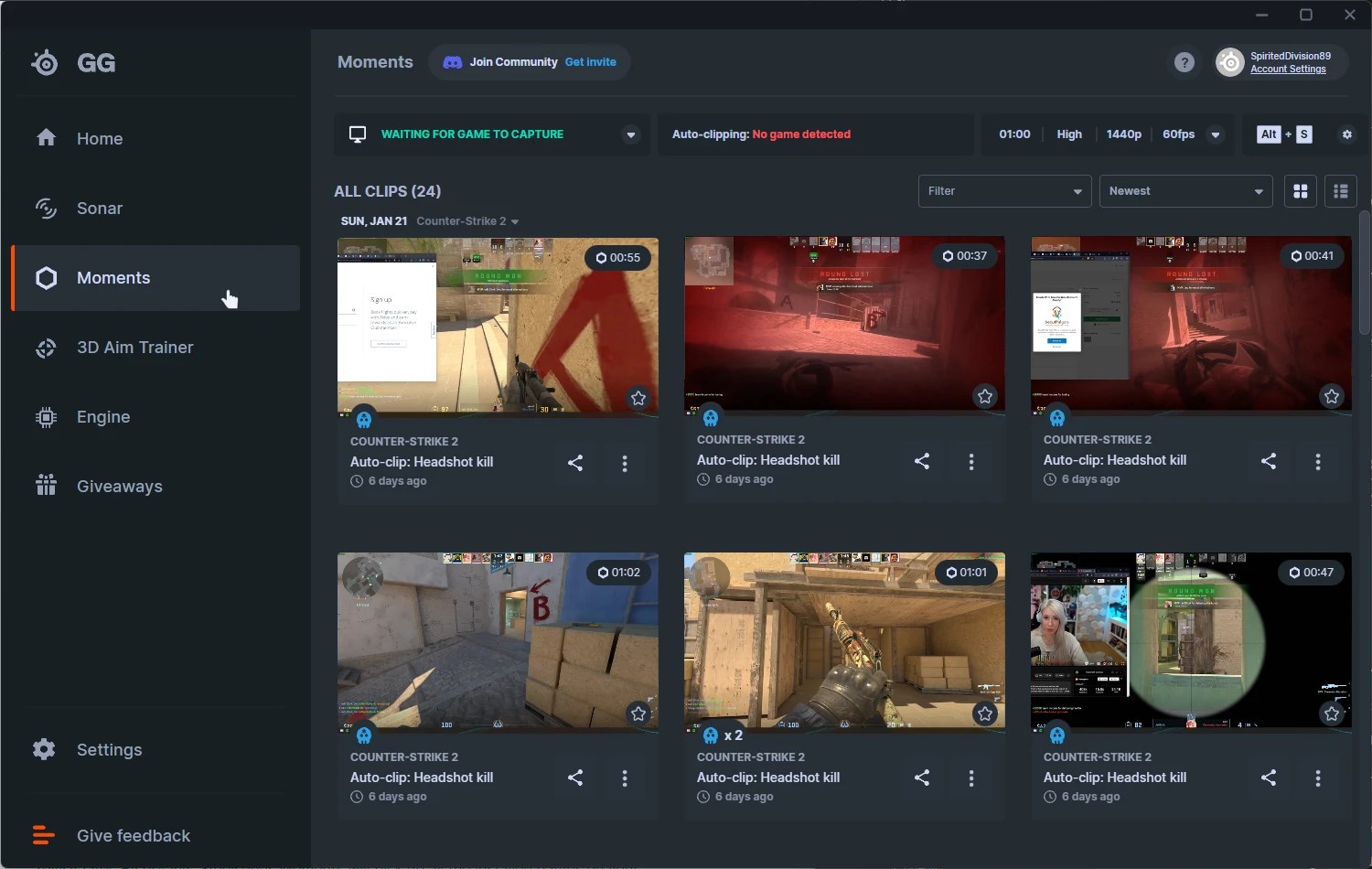Open the Account Settings link
This screenshot has height=869, width=1372.
[x=1288, y=70]
